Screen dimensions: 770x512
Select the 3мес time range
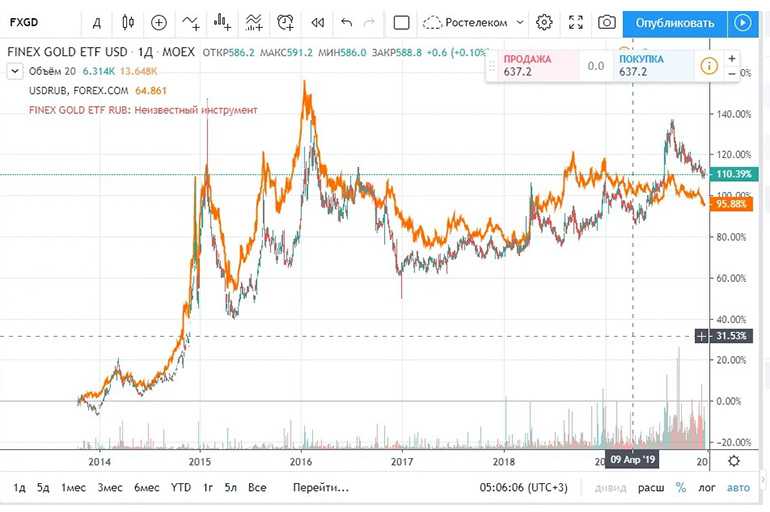coord(110,487)
